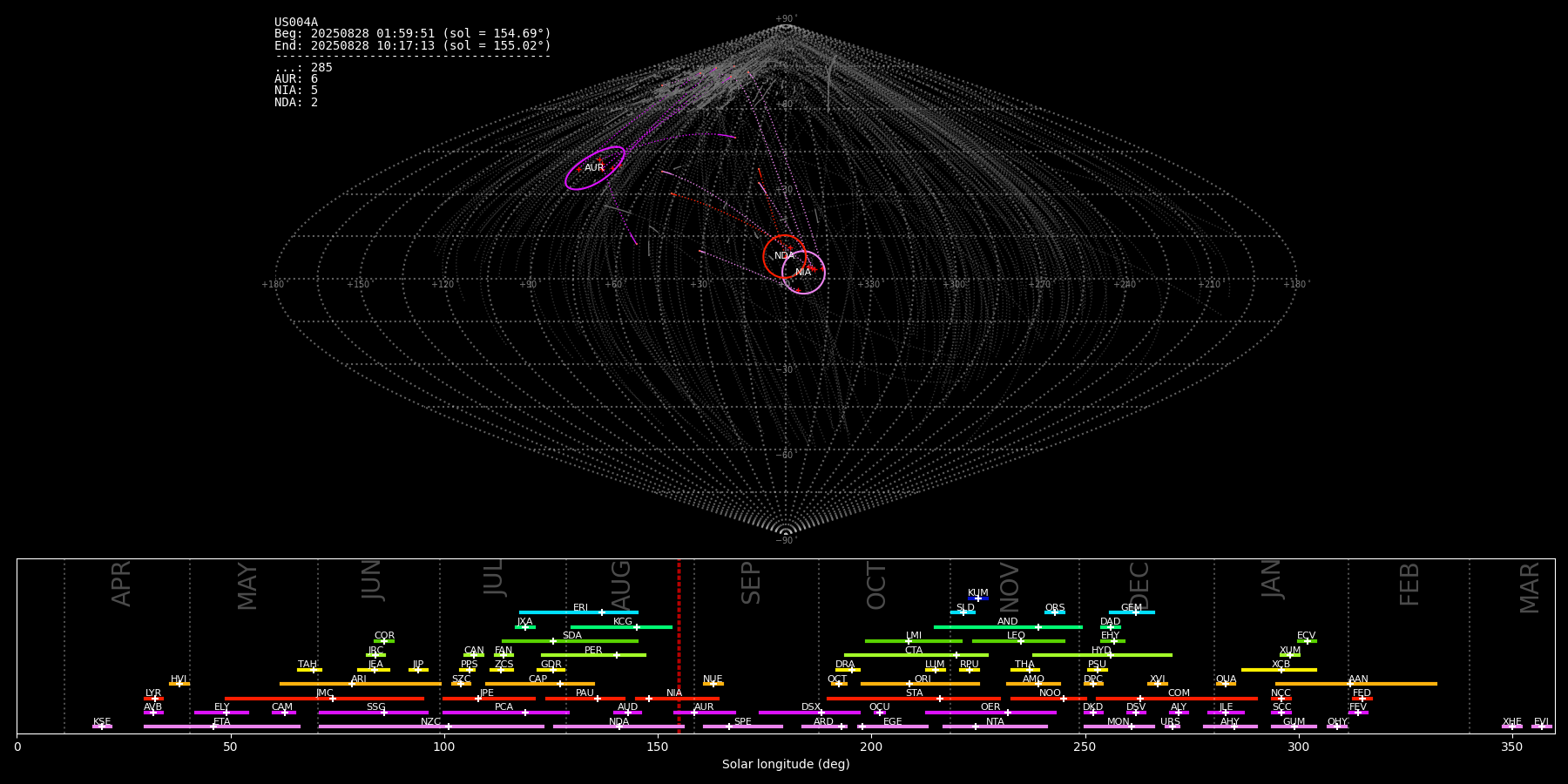Click the HYD shower label
The height and width of the screenshot is (784, 1568).
point(1102,651)
